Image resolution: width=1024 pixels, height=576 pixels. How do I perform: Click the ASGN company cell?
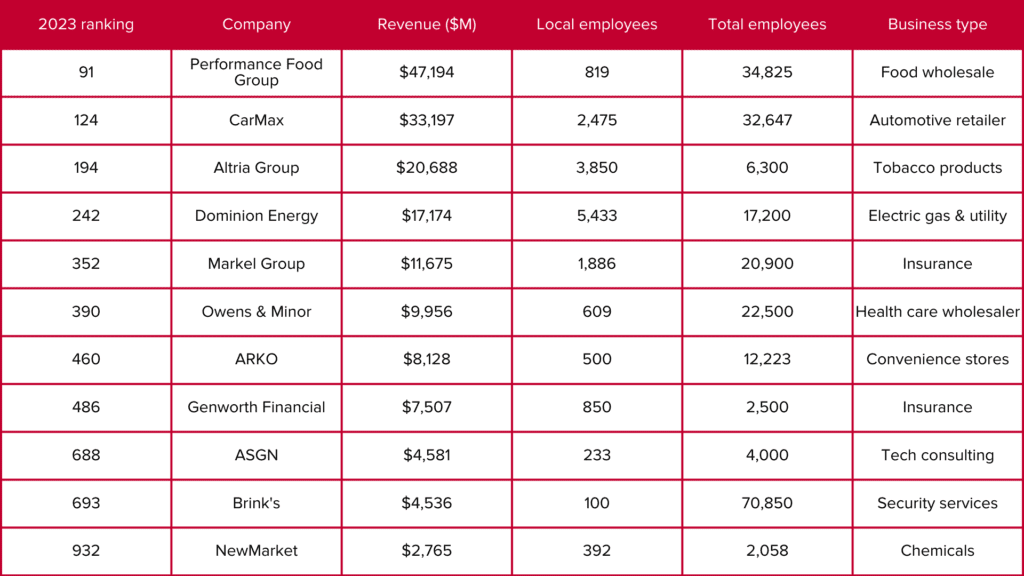256,455
